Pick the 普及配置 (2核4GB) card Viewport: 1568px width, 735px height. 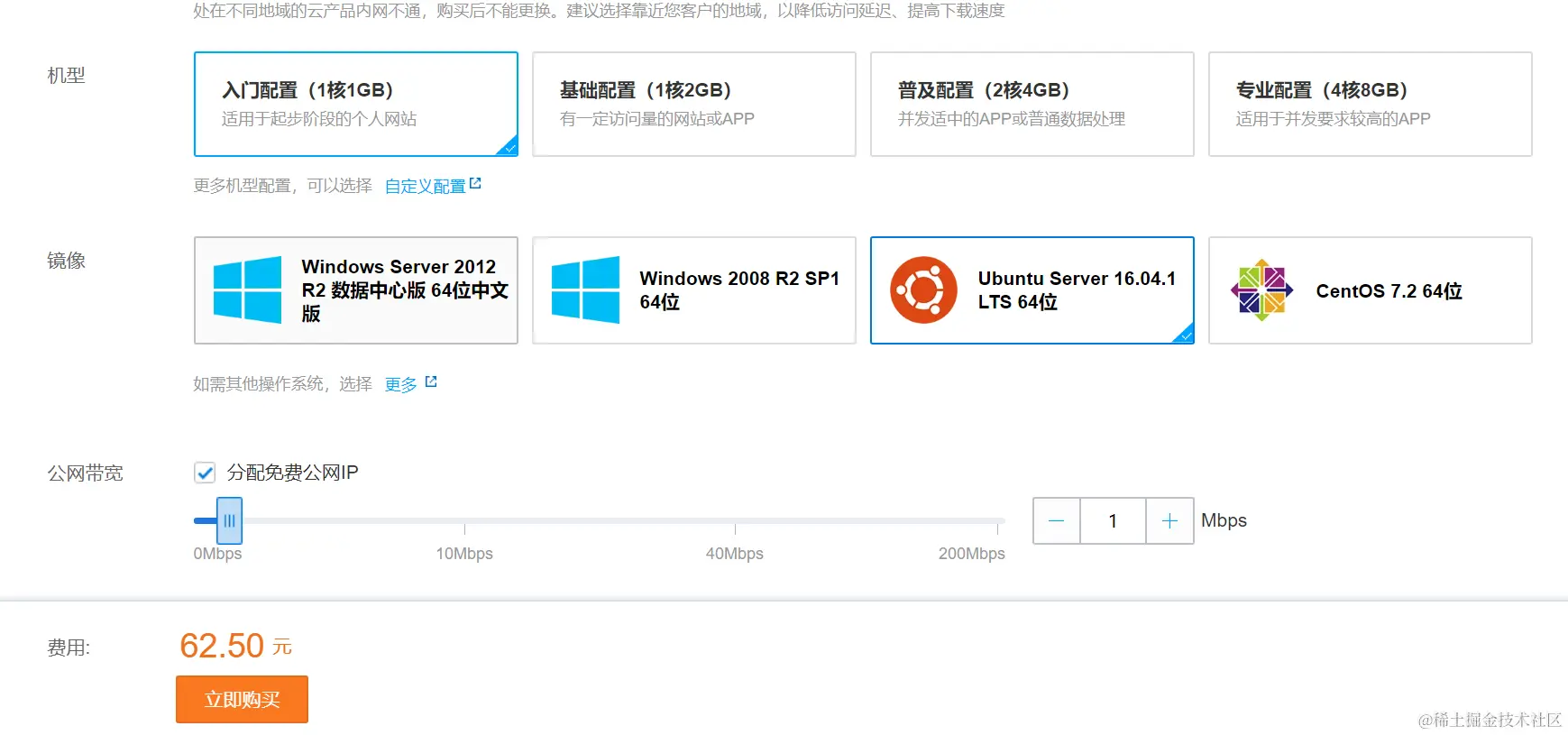point(1032,104)
